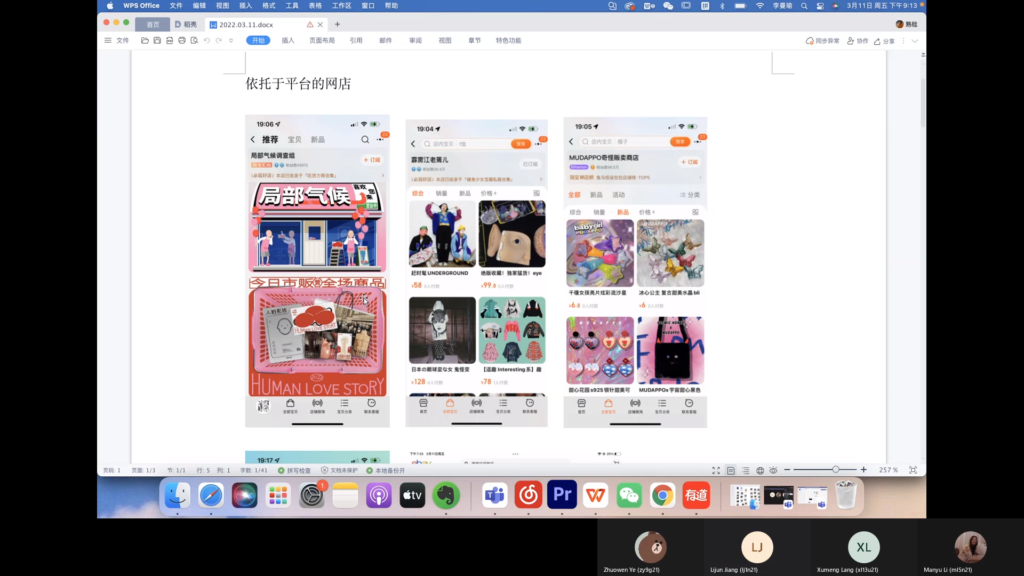
Task: Open the 审阅 ribbon tab
Action: (x=415, y=40)
